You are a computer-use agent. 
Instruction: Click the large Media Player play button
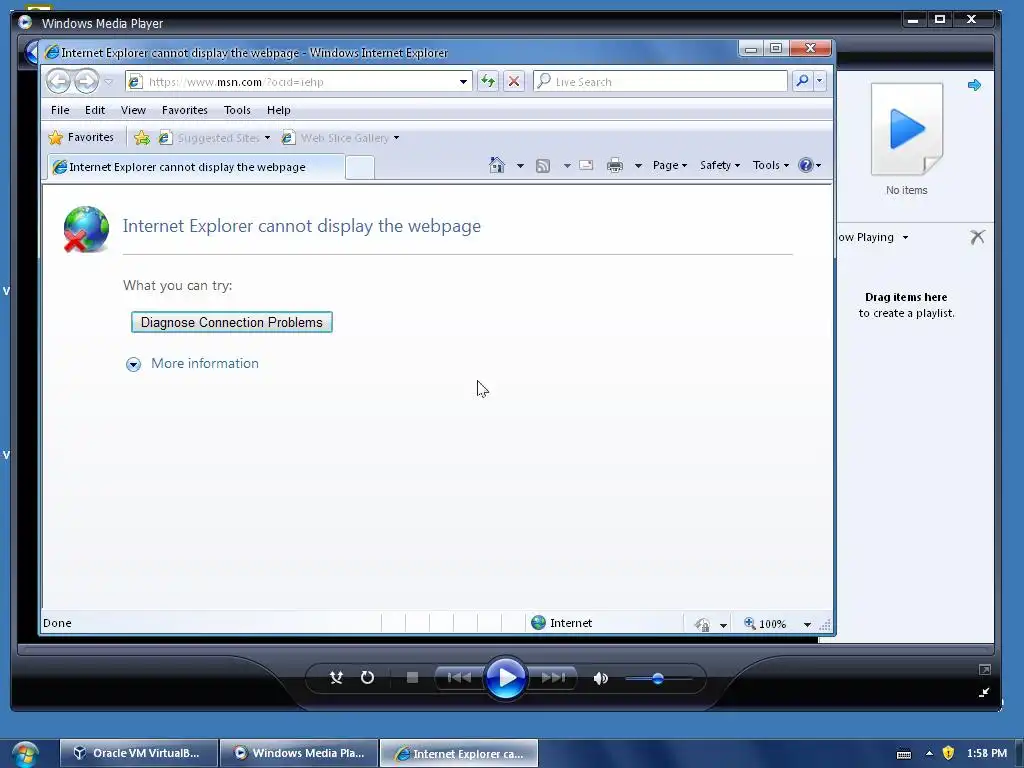coord(506,678)
